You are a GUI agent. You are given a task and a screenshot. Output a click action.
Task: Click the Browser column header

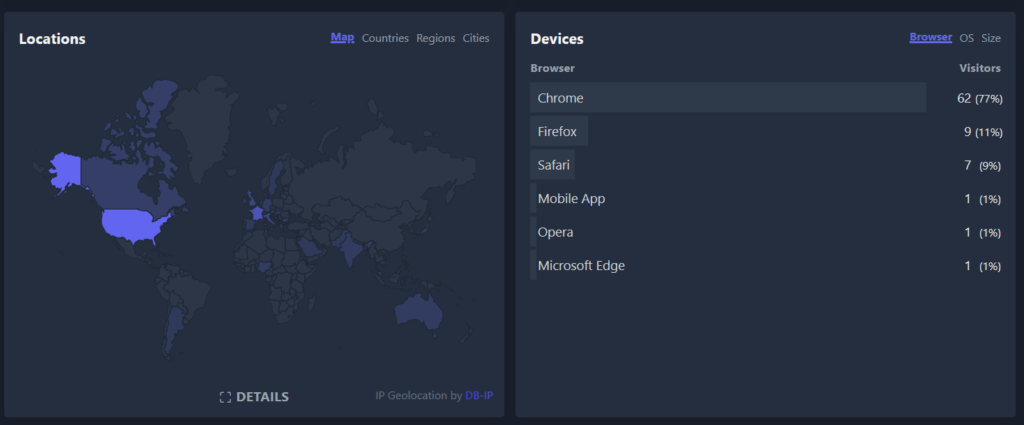(552, 68)
